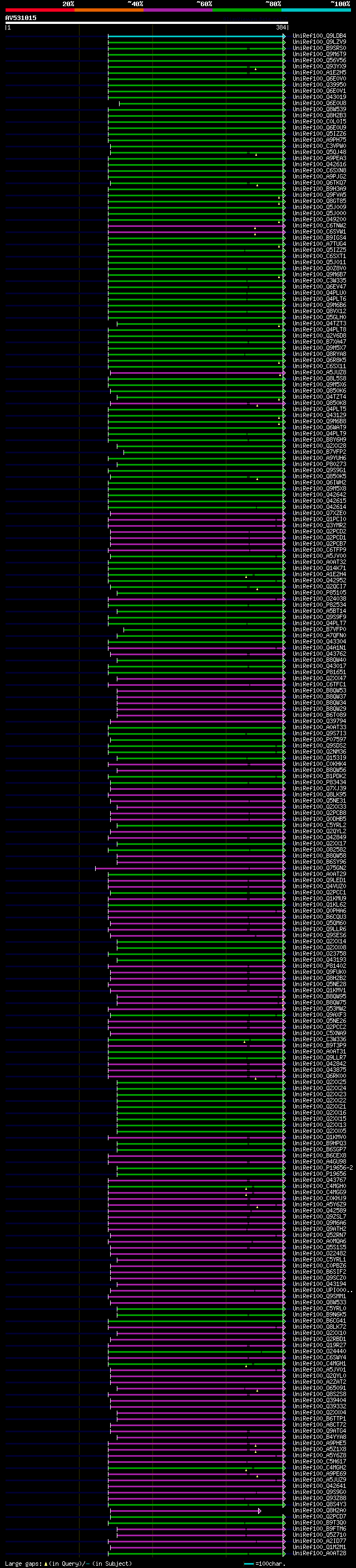Viewport: 356px width, 1568px height.
Task: Click the green ~80% identity legend swatch
Action: point(247,10)
